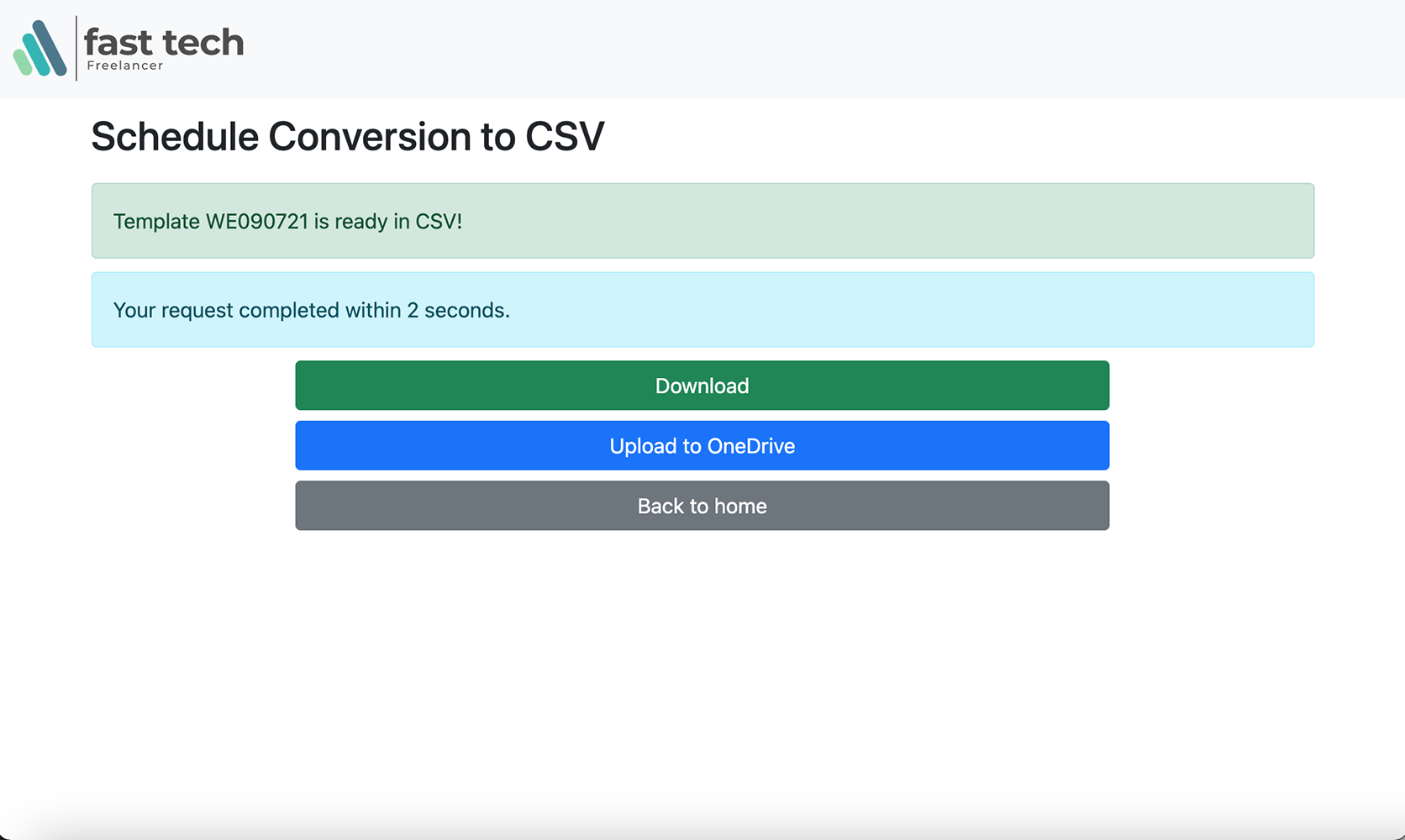Viewport: 1405px width, 840px height.
Task: Click the "Schedule Conversion to CSV" heading
Action: (x=347, y=136)
